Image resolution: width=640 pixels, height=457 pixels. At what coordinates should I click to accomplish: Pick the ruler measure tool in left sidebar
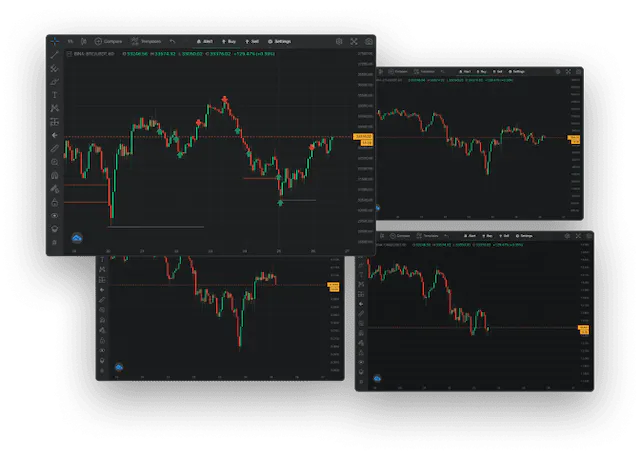[54, 148]
